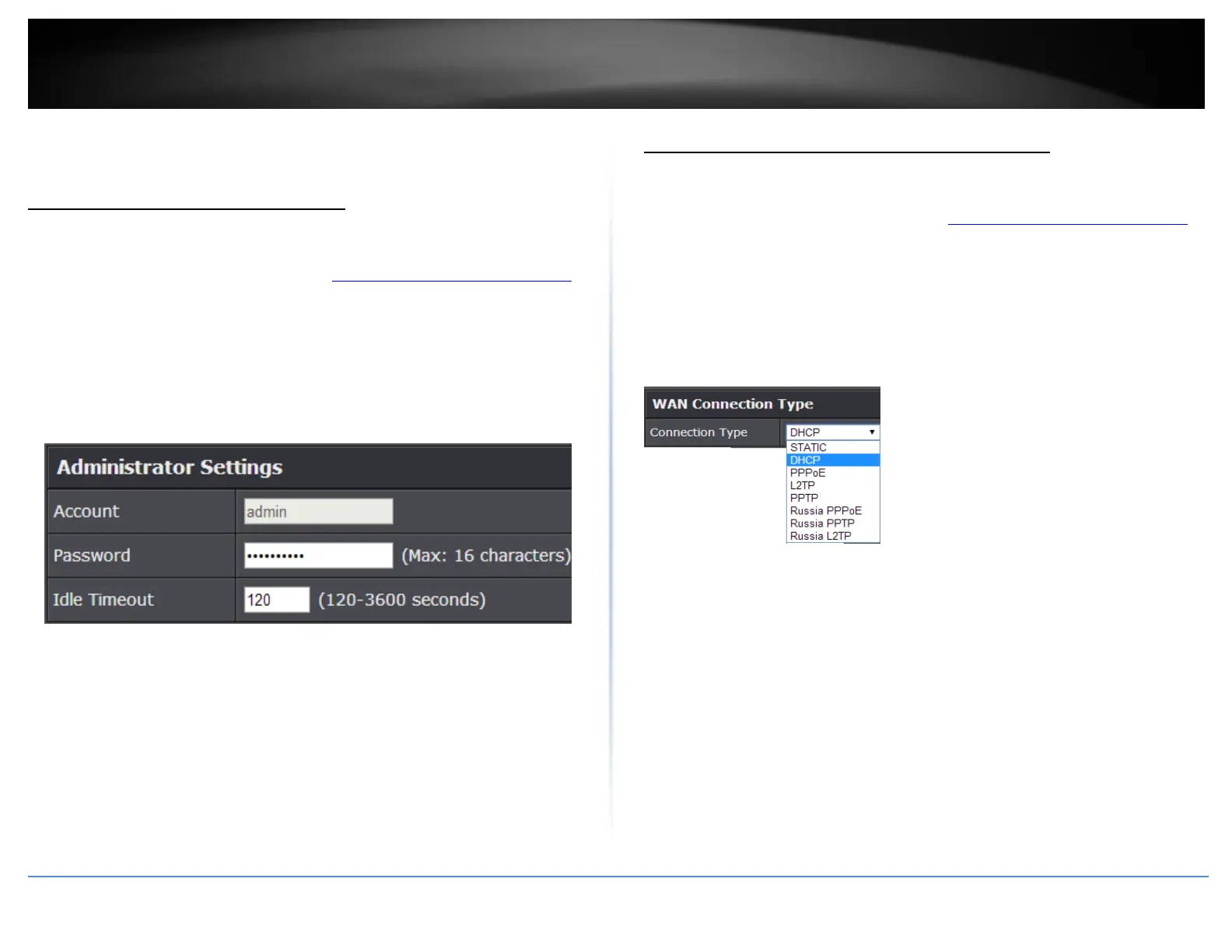The width and height of the screenshot is (1232, 952).
Task: Click the Idle Timeout field showing 120
Action: (277, 600)
